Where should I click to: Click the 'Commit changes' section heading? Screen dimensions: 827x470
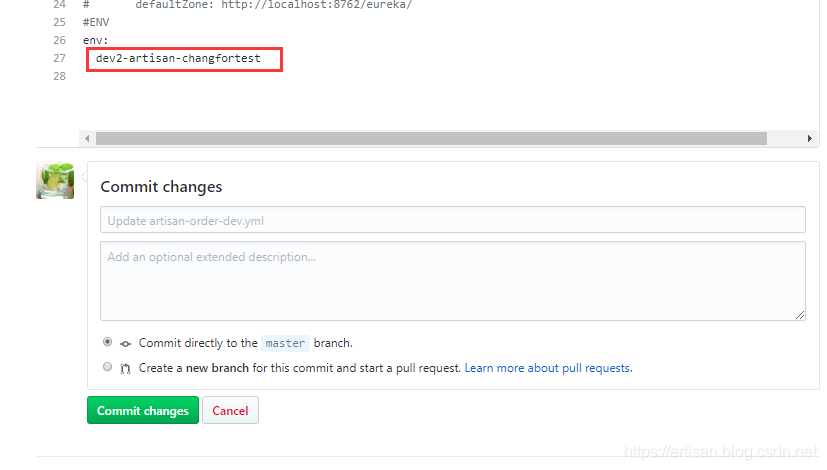(161, 187)
